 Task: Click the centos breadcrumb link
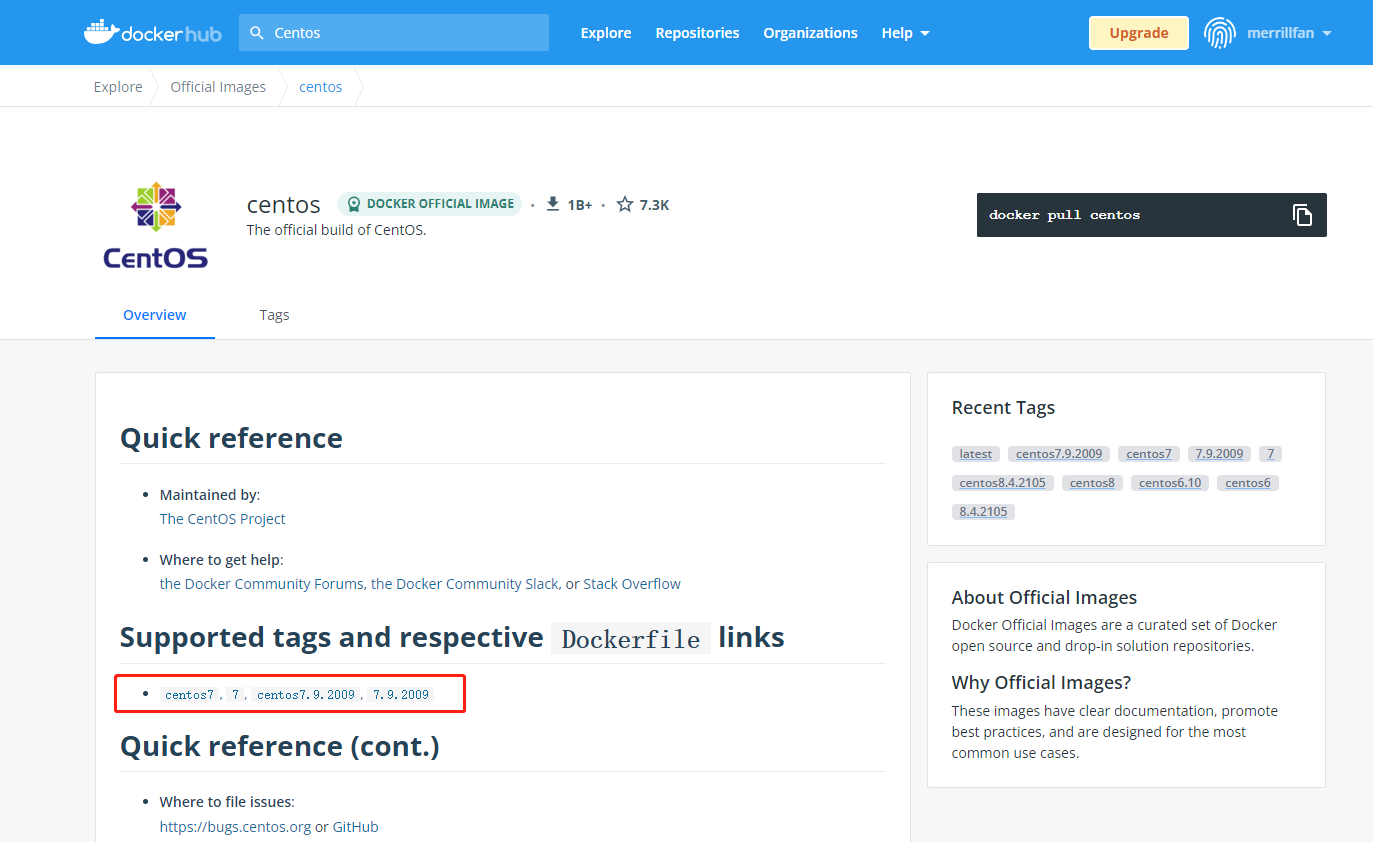click(x=321, y=87)
